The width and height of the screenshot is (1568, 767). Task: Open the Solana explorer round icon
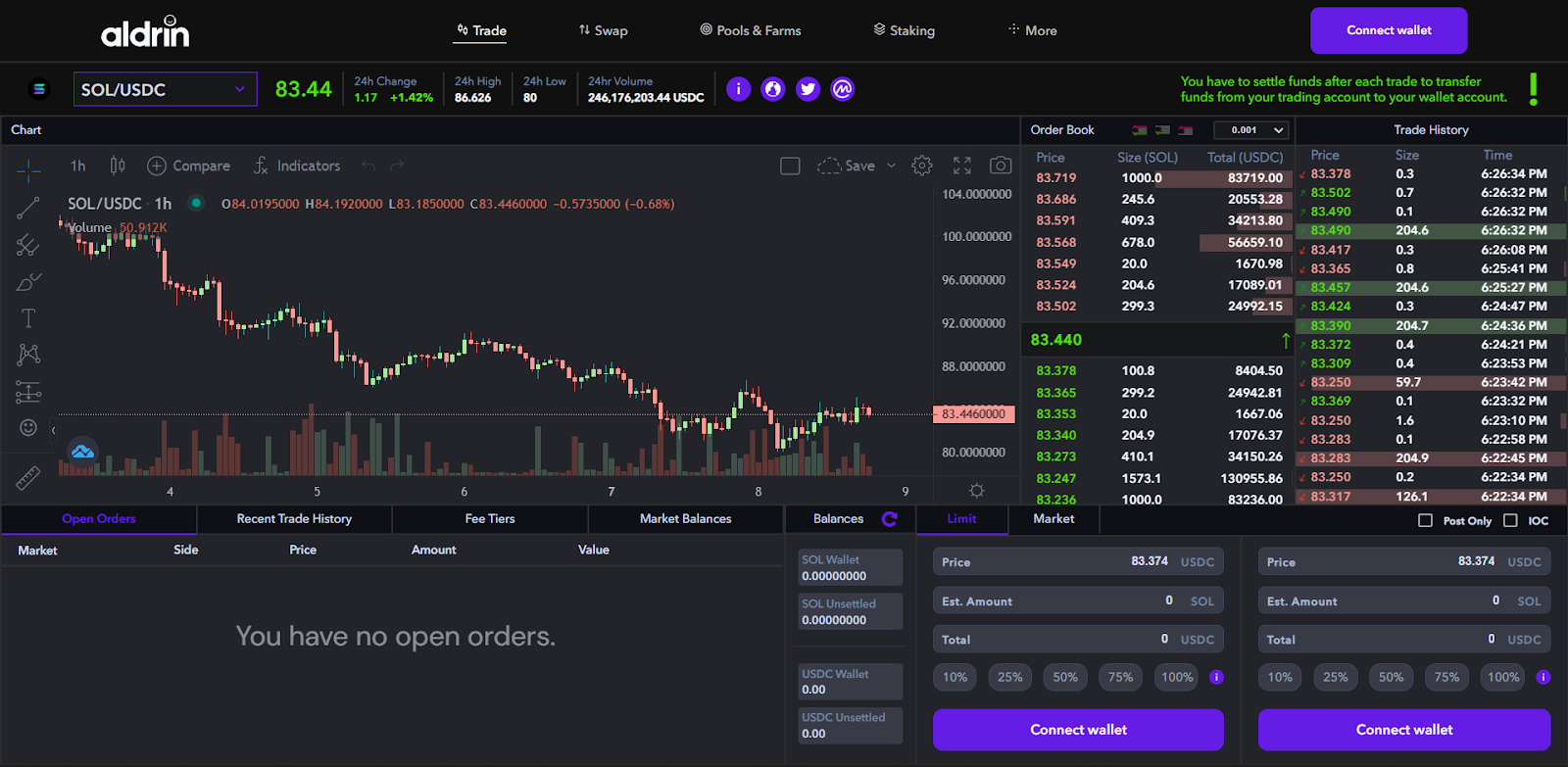point(773,89)
